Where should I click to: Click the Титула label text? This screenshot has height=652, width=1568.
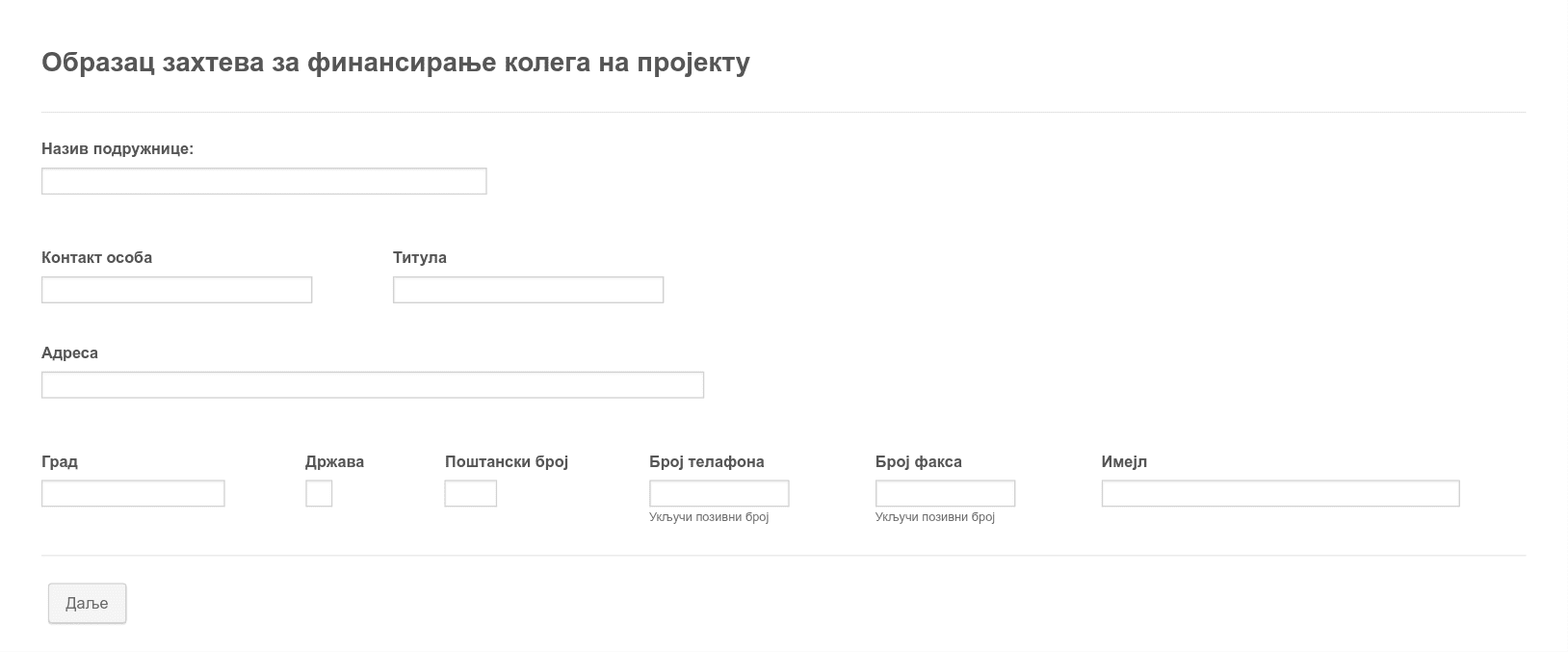[420, 258]
